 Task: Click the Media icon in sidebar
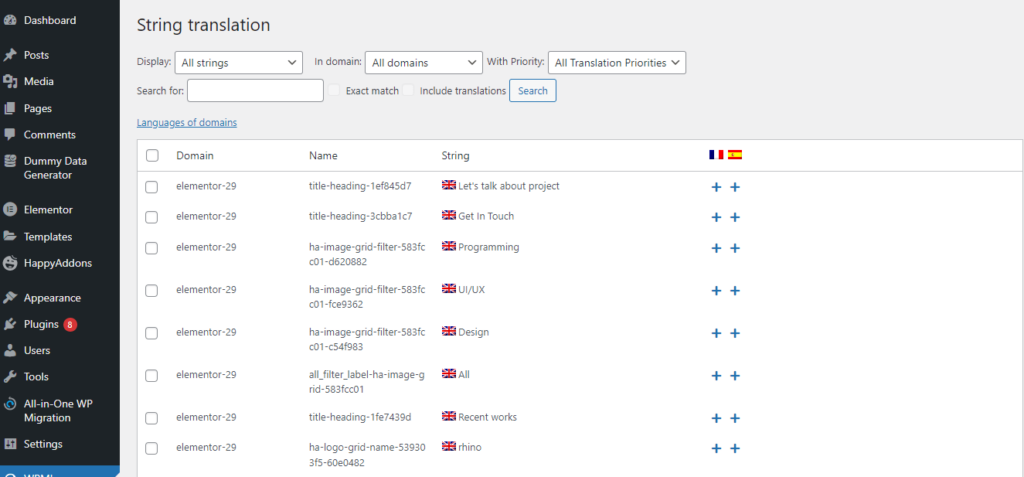coord(10,82)
